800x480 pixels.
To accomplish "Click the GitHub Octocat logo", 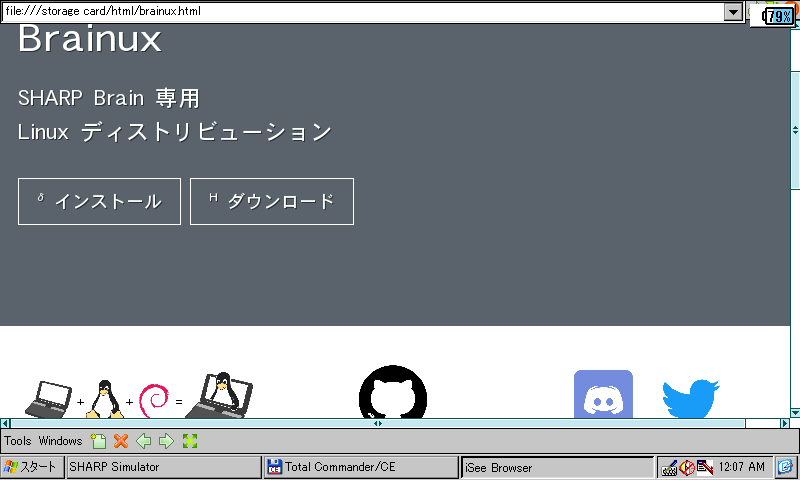I will pyautogui.click(x=393, y=392).
